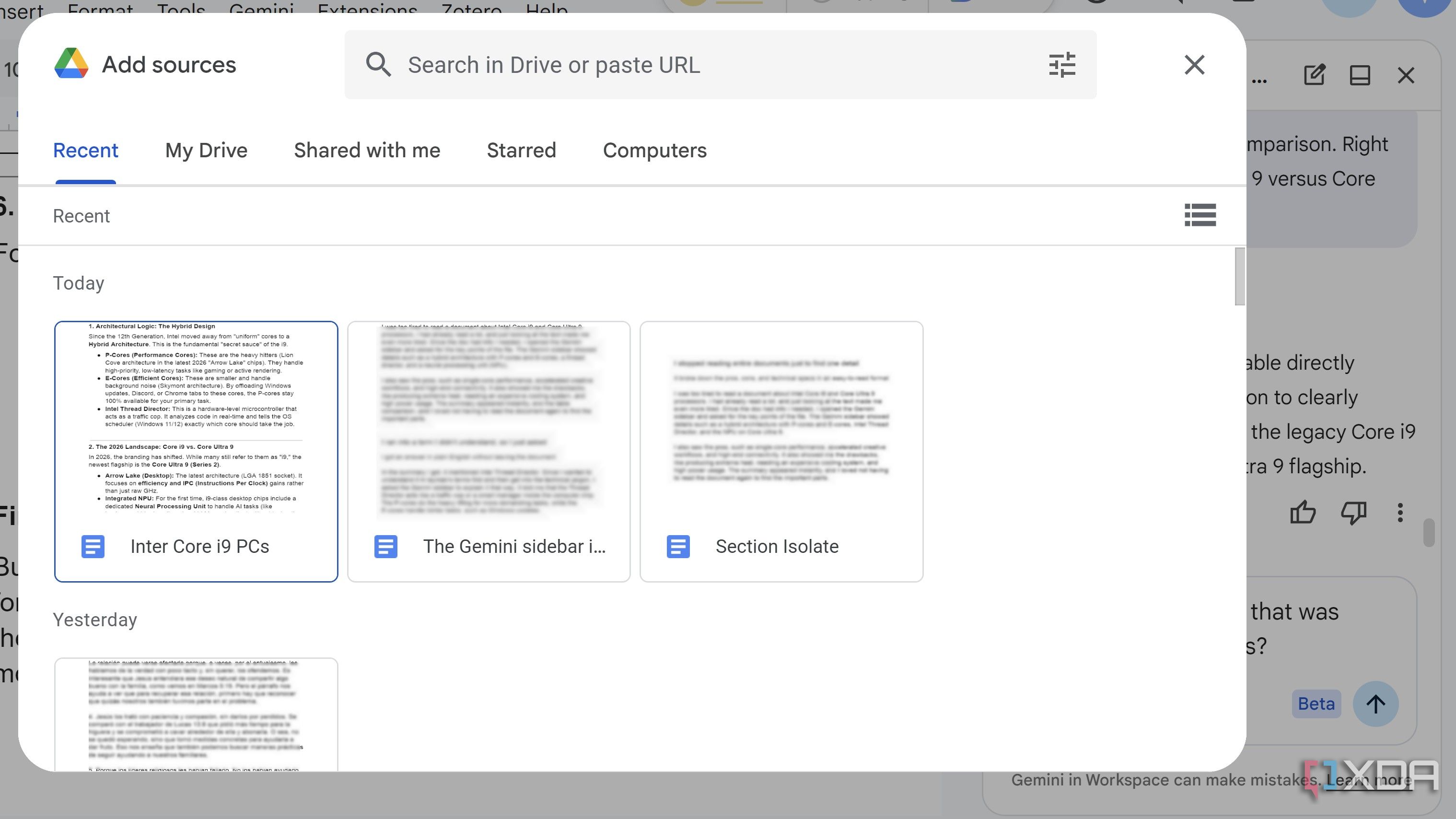Image resolution: width=1456 pixels, height=819 pixels.
Task: Select Section Isolate document thumbnail
Action: point(782,451)
